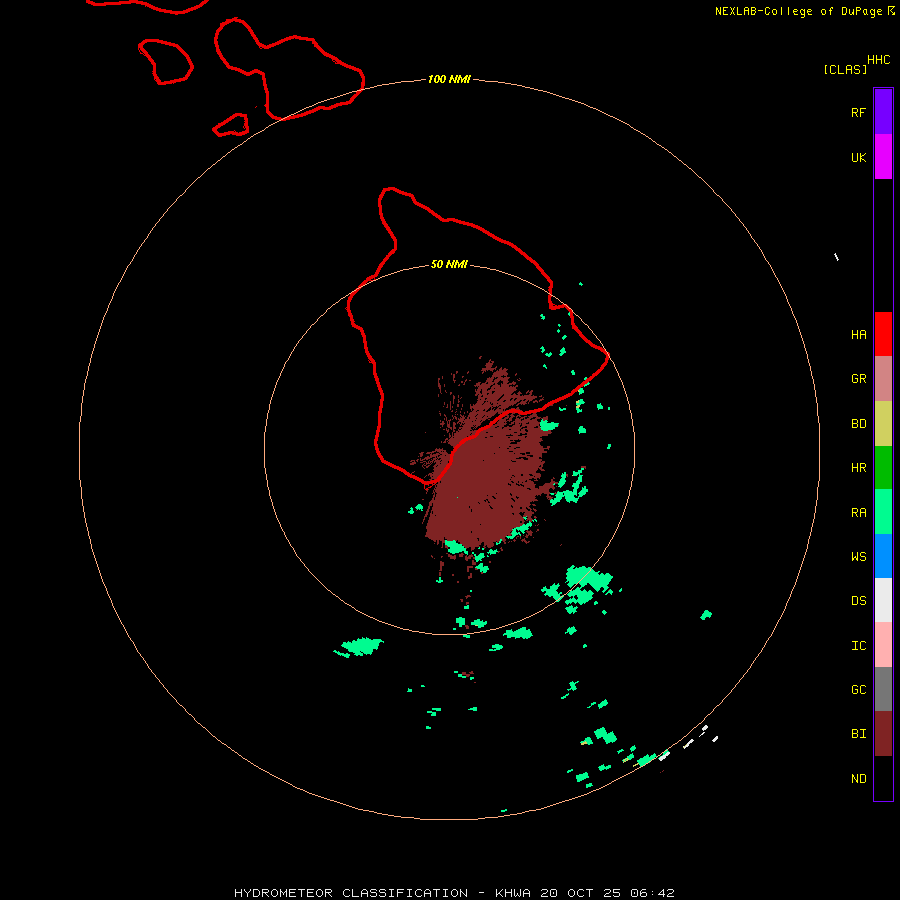Click the BI brown legend swatch

coord(883,734)
